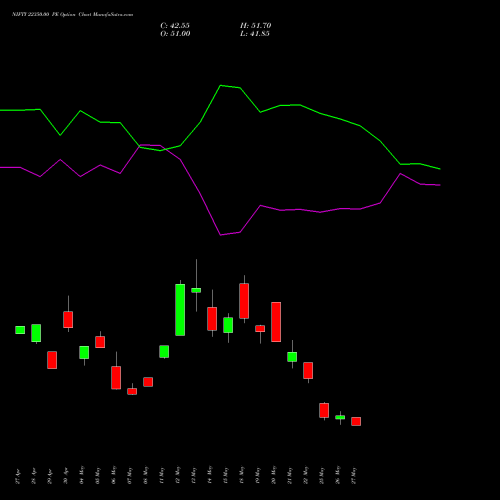Click the "15 May" date axis label
Image resolution: width=500 pixels, height=500 pixels.
[x=226, y=475]
